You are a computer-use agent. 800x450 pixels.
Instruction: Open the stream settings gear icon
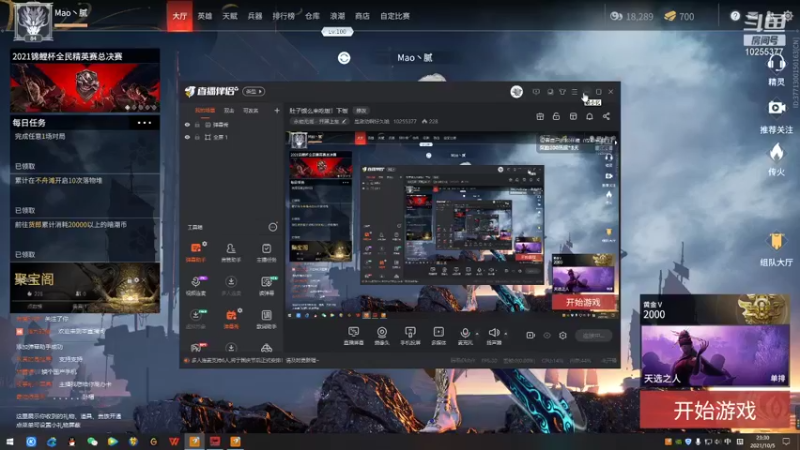563,335
